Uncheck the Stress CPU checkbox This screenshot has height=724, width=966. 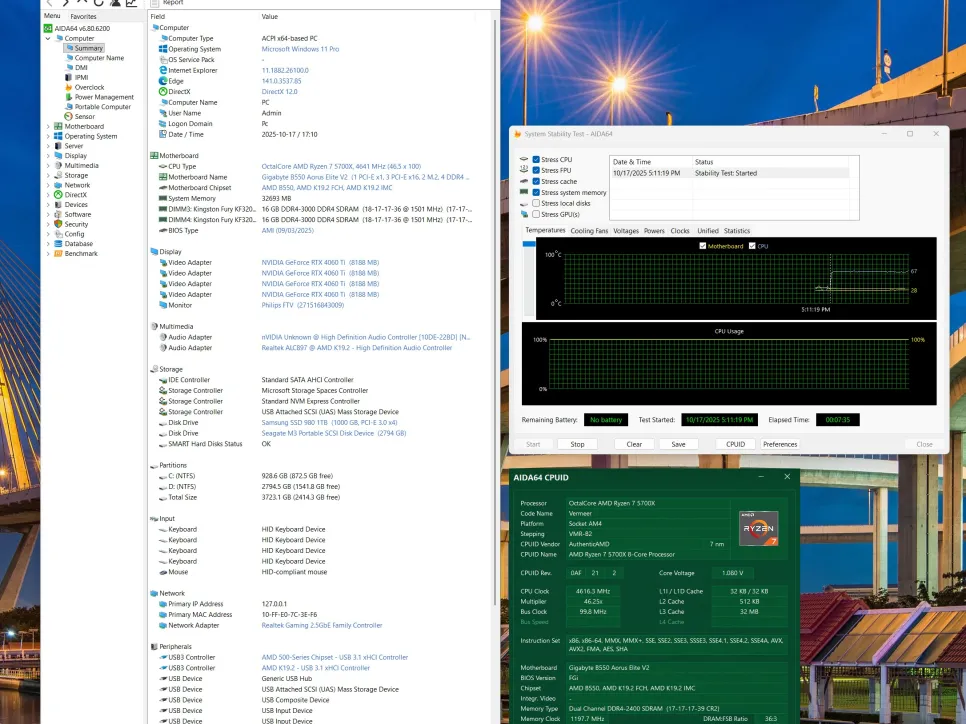(537, 160)
